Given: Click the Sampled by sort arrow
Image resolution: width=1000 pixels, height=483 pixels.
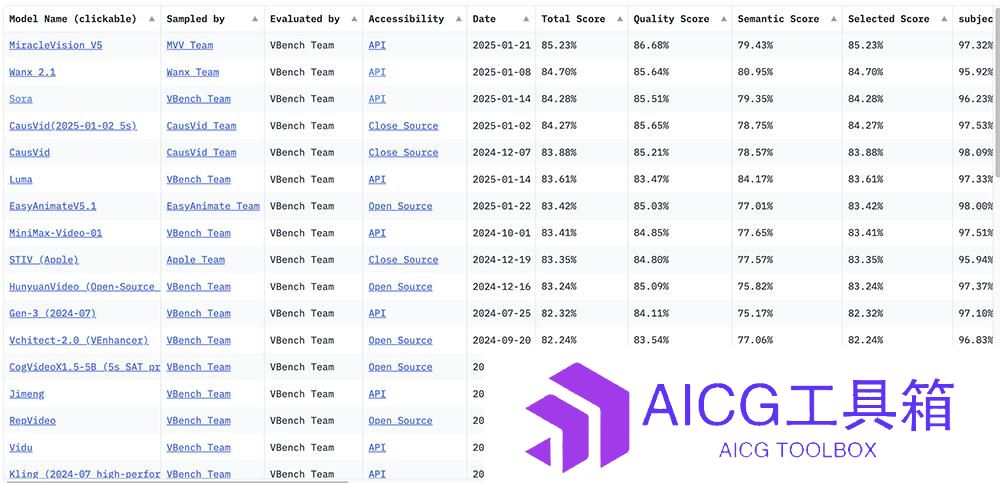Looking at the screenshot, I should point(255,19).
